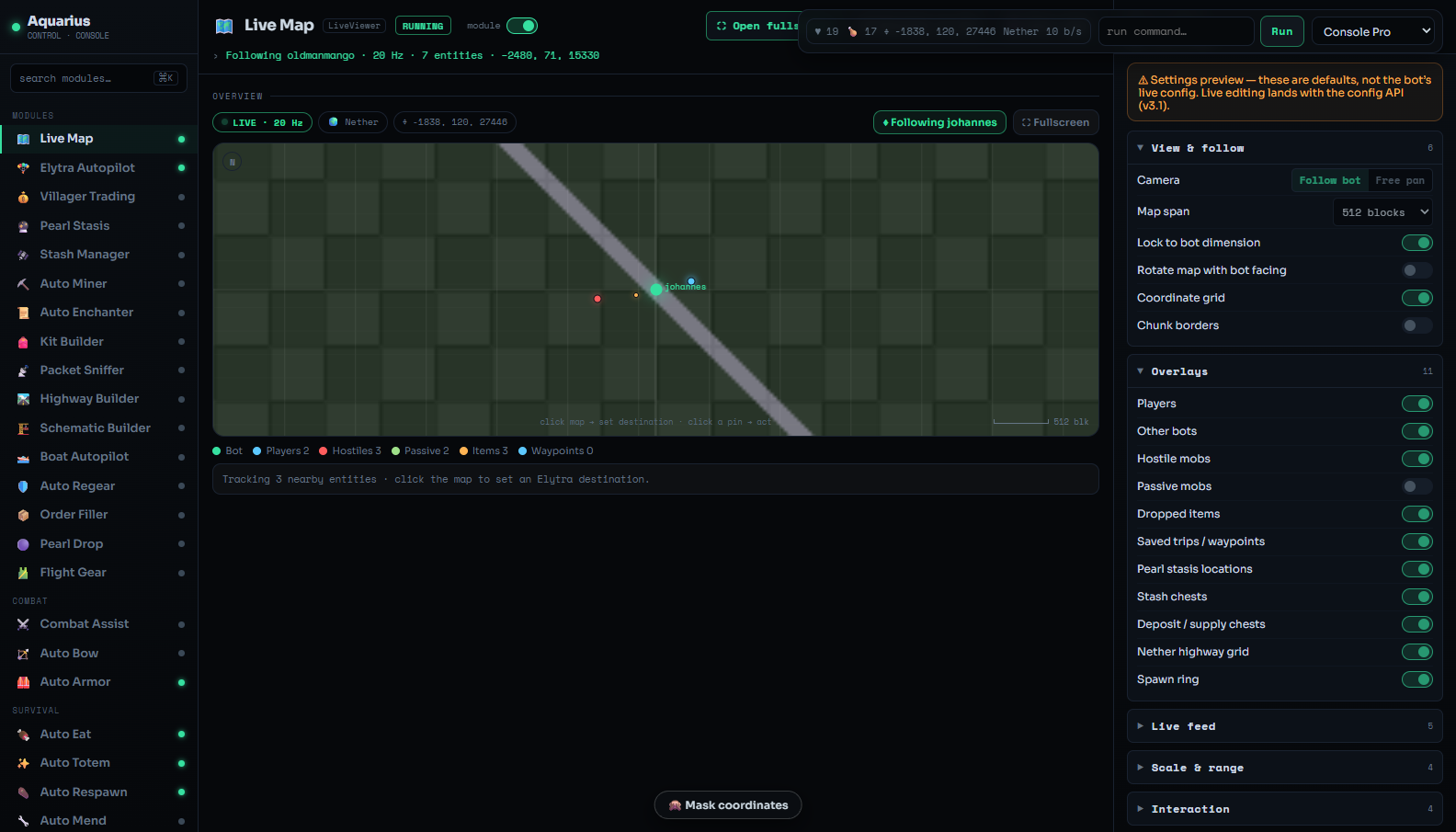The image size is (1456, 832).
Task: Click the Villager Trading module icon
Action: pos(23,197)
